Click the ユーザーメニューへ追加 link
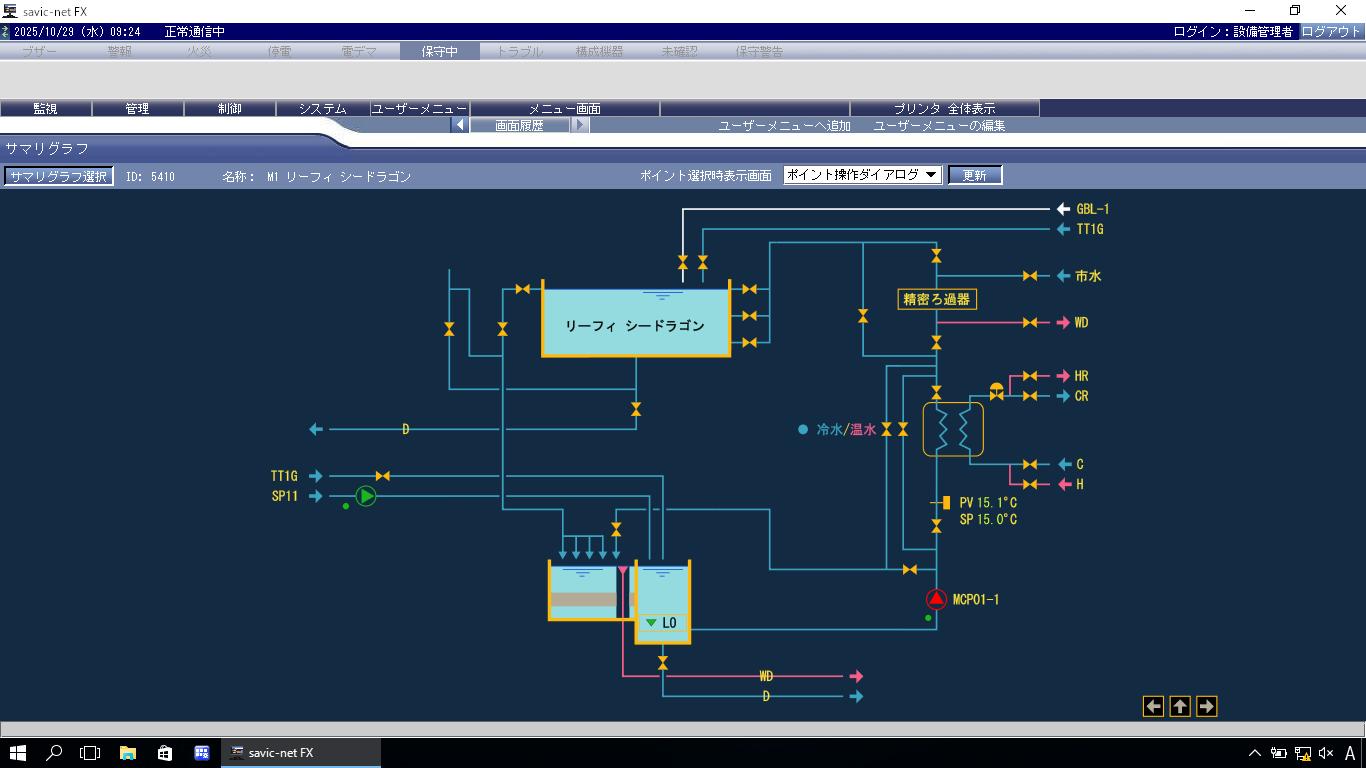1366x768 pixels. click(784, 125)
